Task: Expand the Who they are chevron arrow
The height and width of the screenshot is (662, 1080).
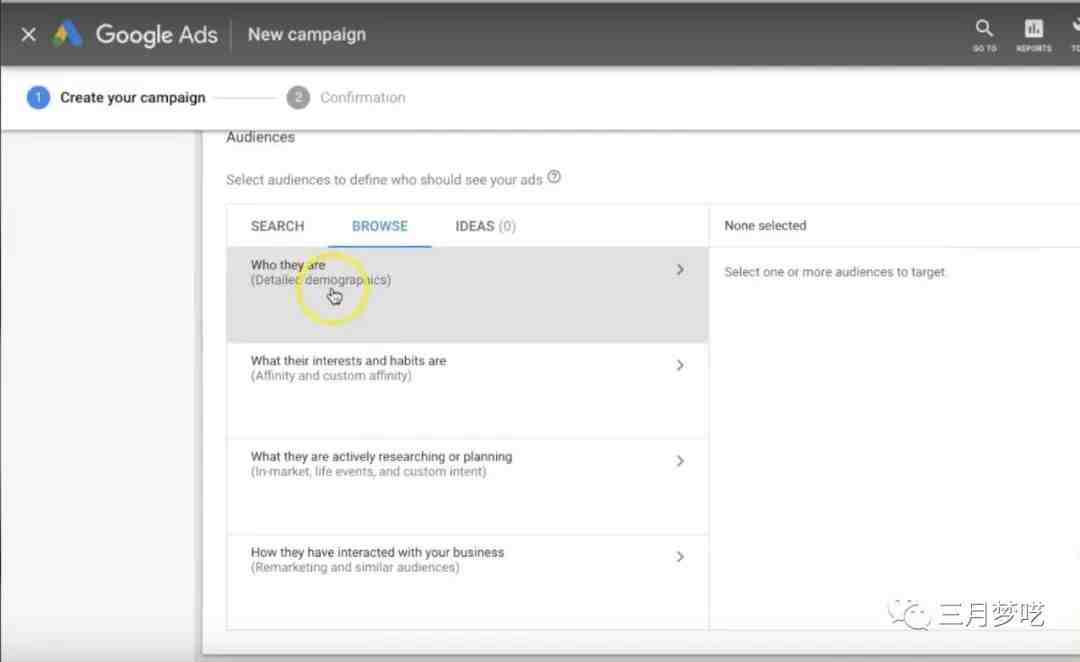Action: pyautogui.click(x=680, y=270)
